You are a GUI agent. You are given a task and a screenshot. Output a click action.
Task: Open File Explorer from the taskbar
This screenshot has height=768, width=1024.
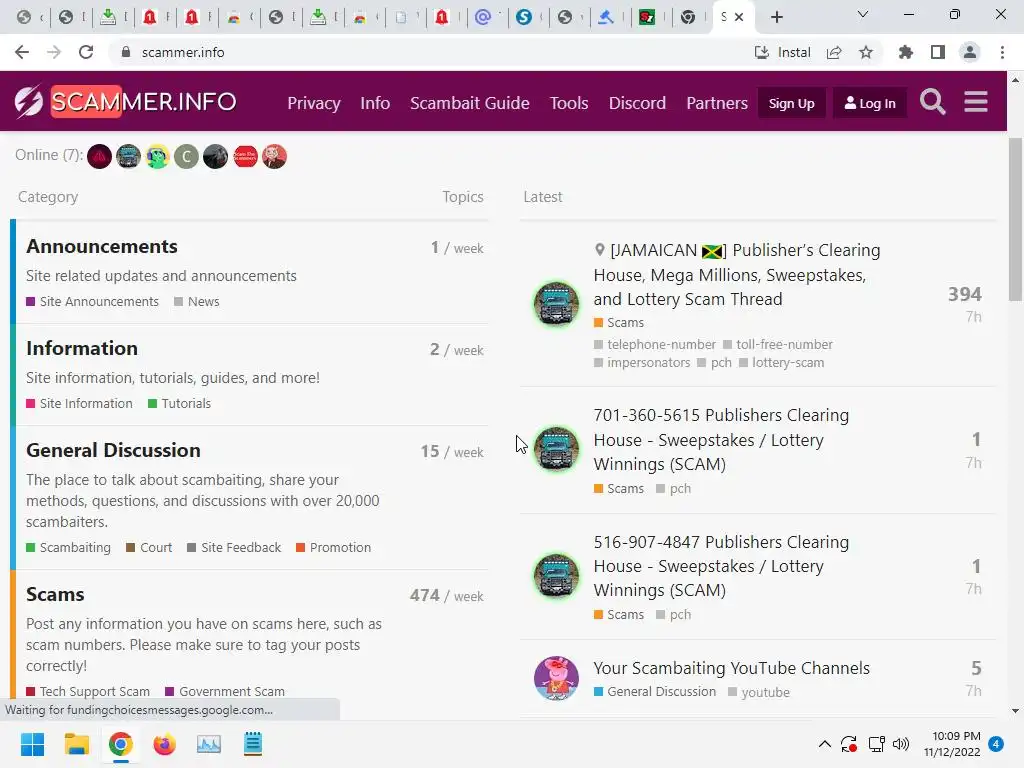click(76, 744)
